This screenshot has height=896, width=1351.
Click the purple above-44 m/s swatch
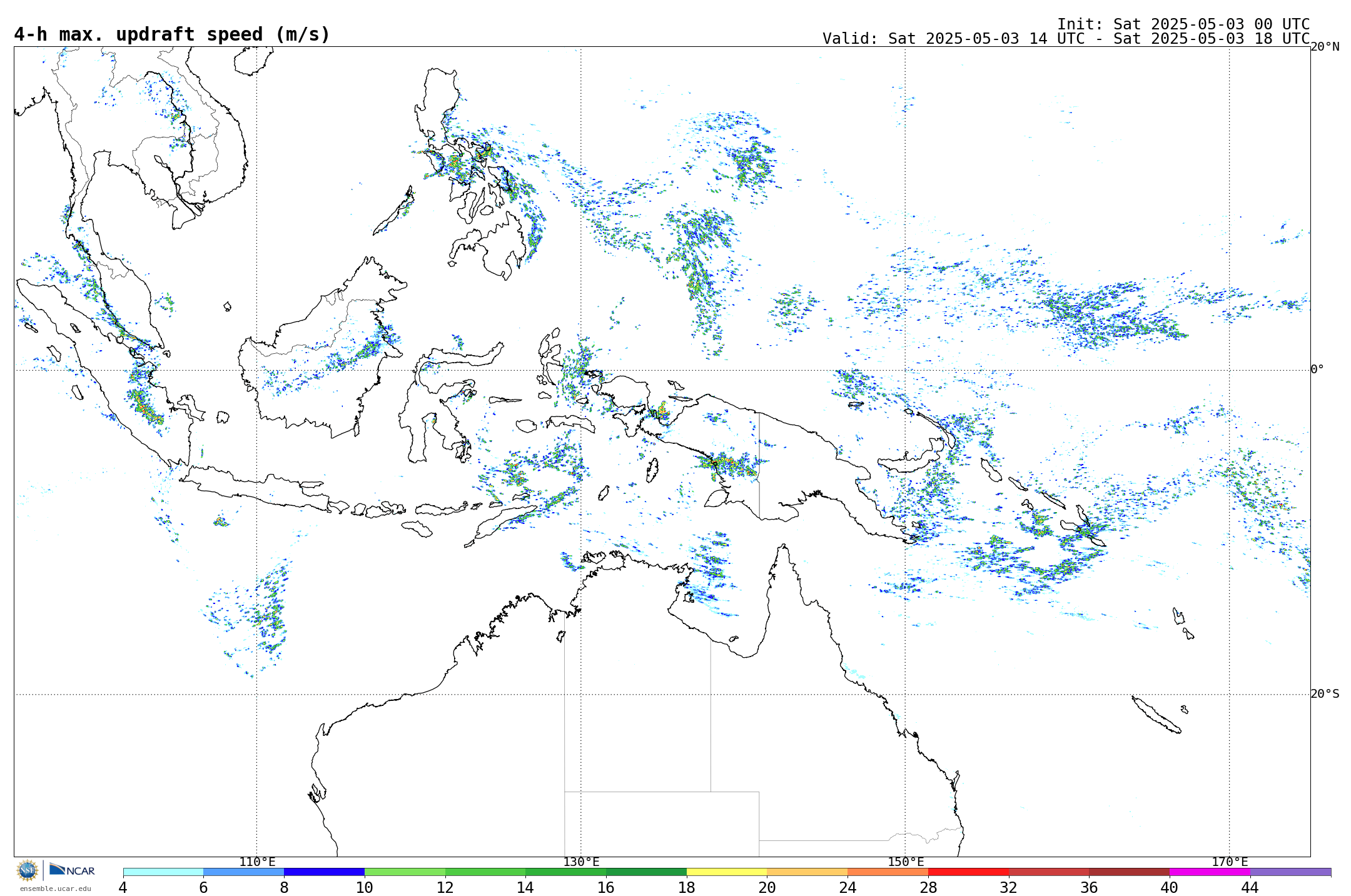[x=1290, y=872]
